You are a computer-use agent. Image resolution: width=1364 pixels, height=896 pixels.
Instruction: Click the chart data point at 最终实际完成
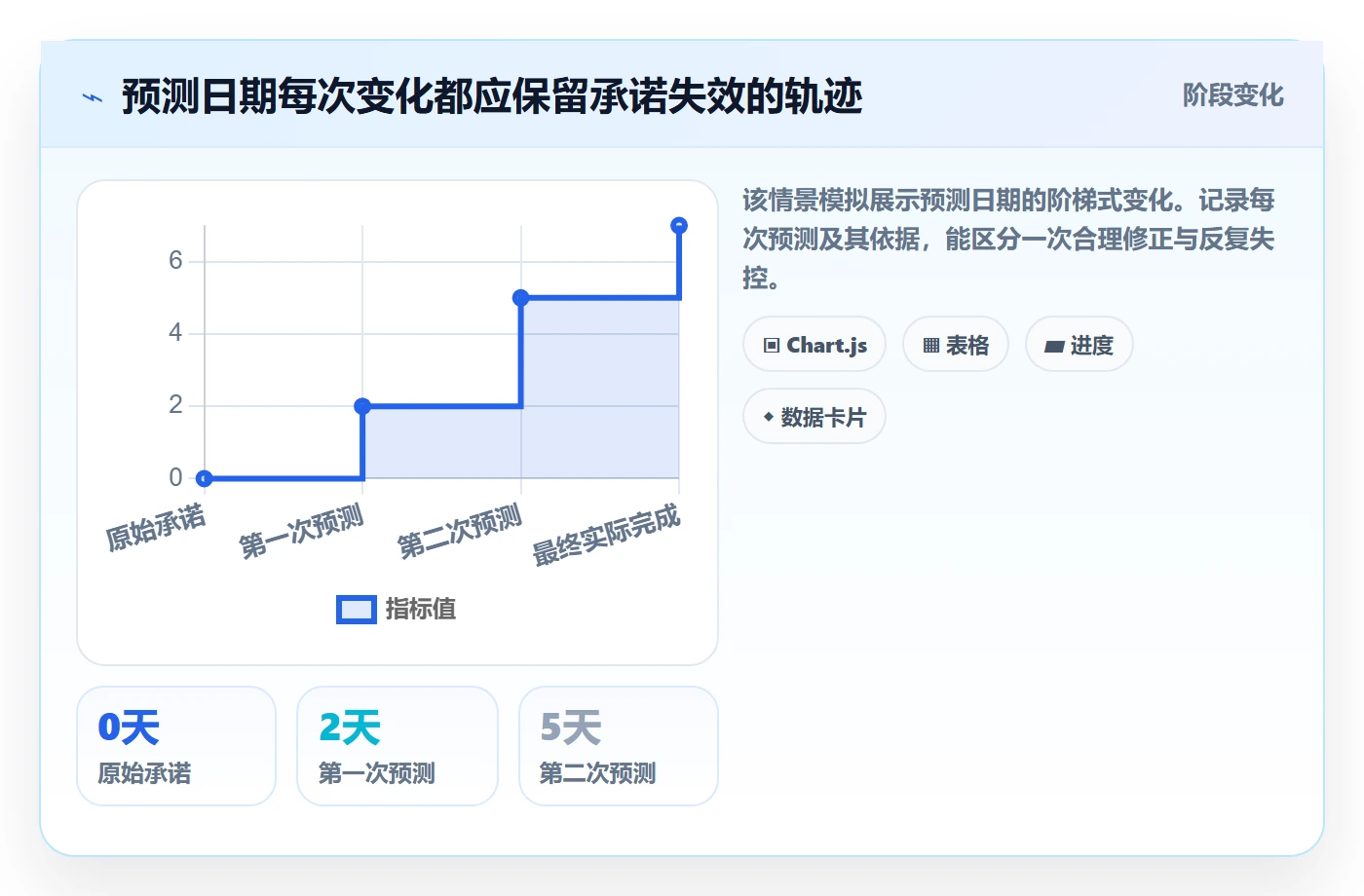tap(679, 226)
